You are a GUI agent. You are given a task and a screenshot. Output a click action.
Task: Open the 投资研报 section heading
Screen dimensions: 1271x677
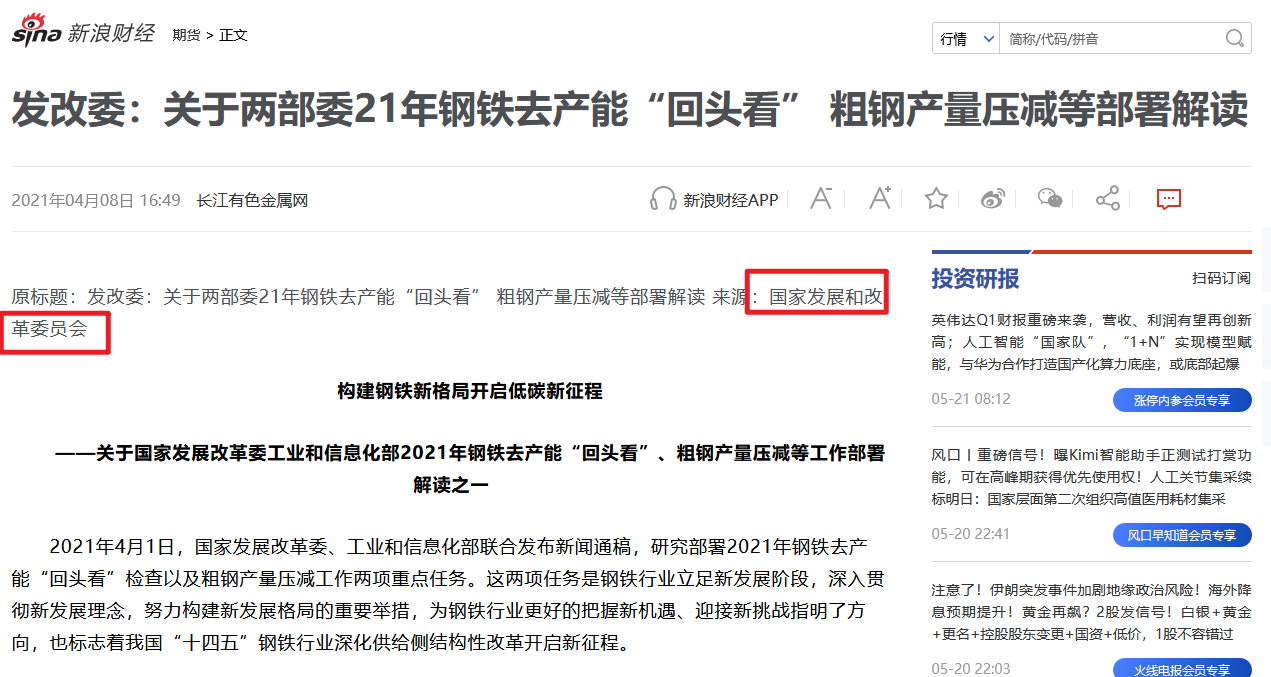click(x=975, y=278)
